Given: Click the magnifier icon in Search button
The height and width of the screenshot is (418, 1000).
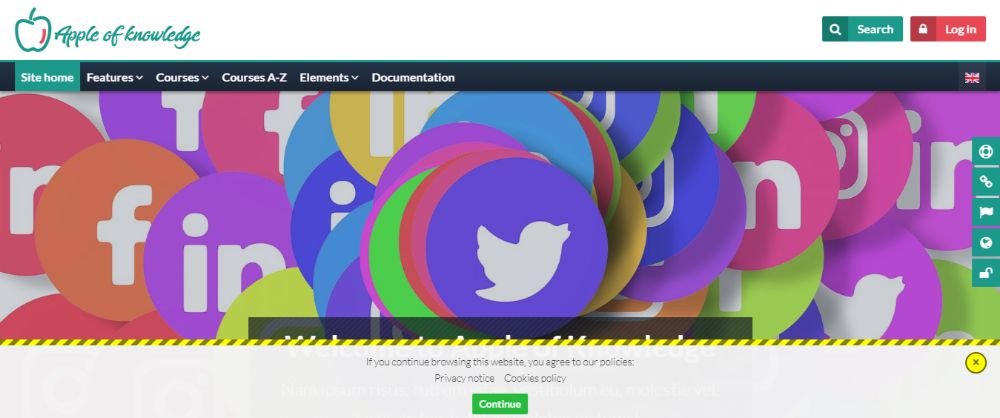Looking at the screenshot, I should click(835, 29).
